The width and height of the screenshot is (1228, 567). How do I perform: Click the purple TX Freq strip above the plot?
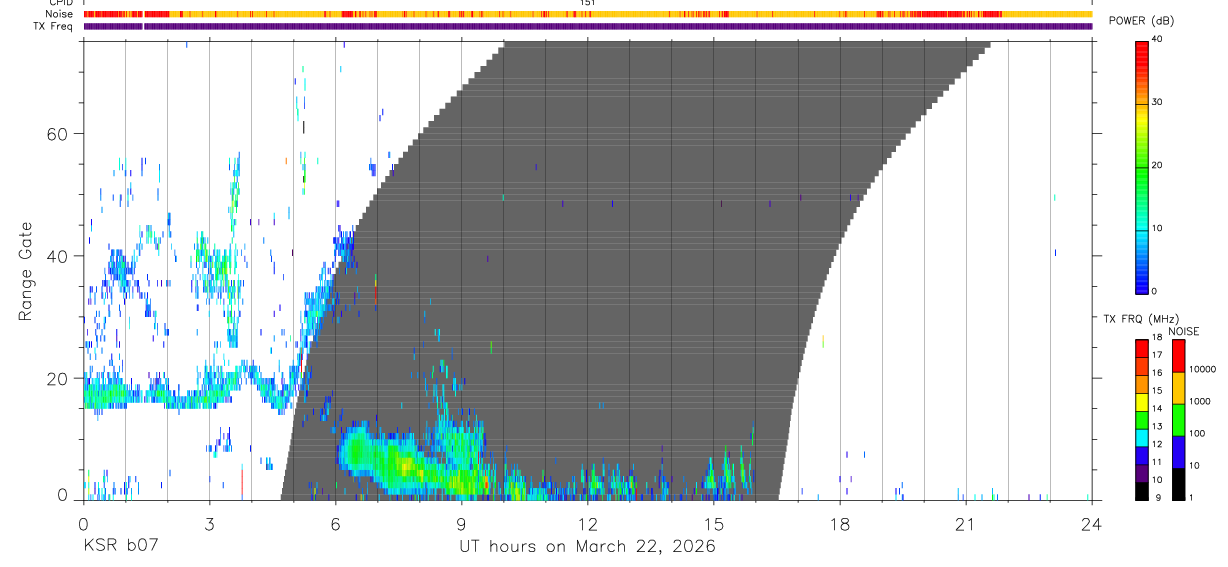coord(588,26)
